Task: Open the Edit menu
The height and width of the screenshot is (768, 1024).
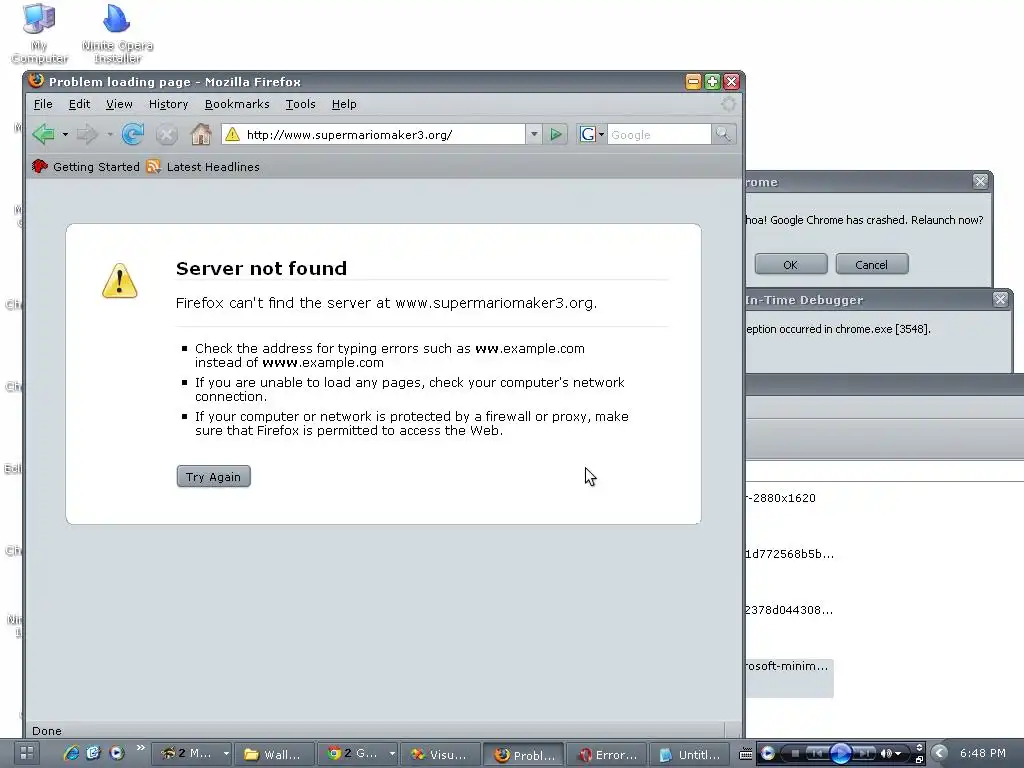Action: coord(79,104)
